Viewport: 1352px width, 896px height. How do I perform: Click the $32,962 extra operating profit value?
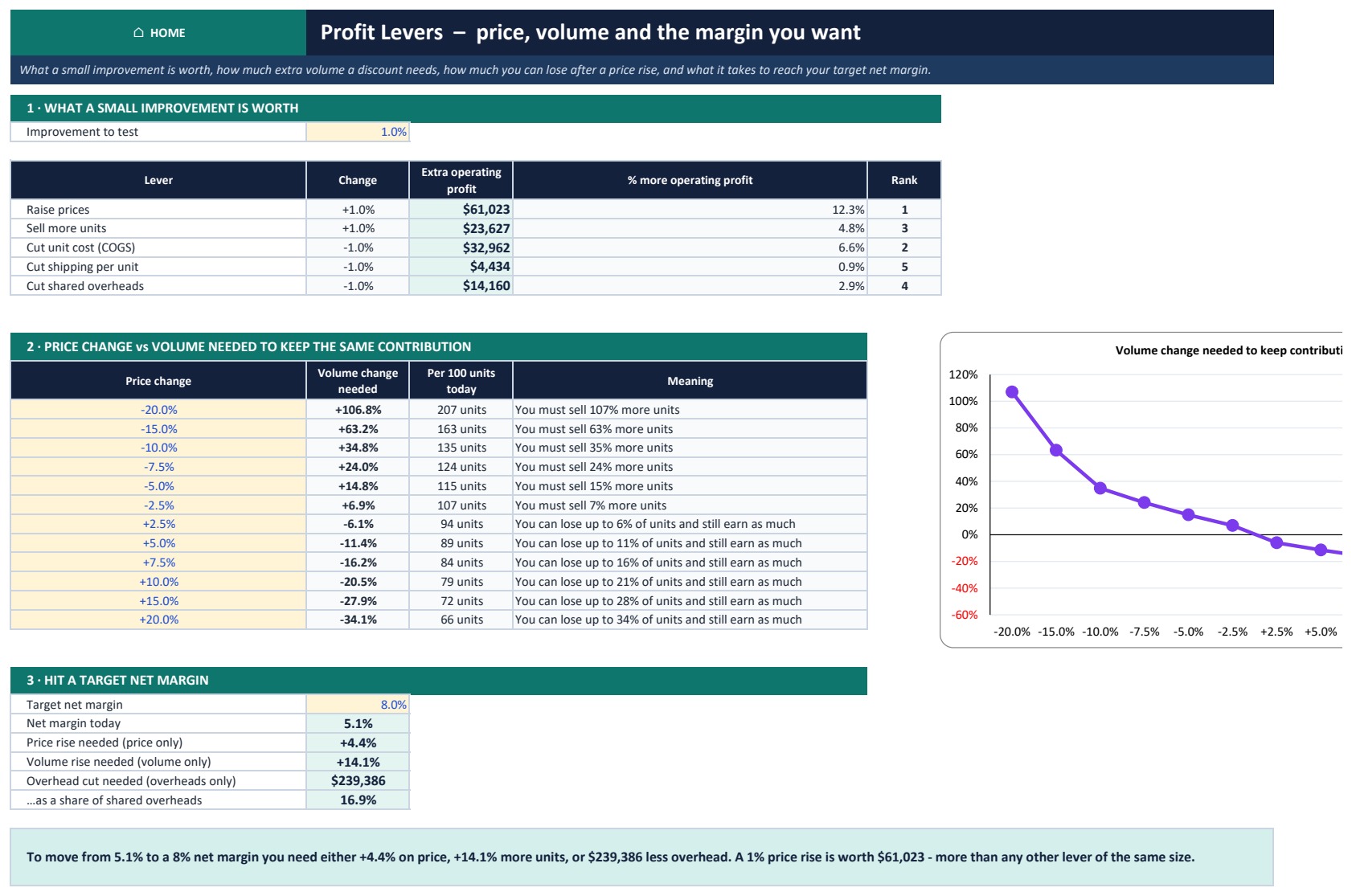[461, 248]
